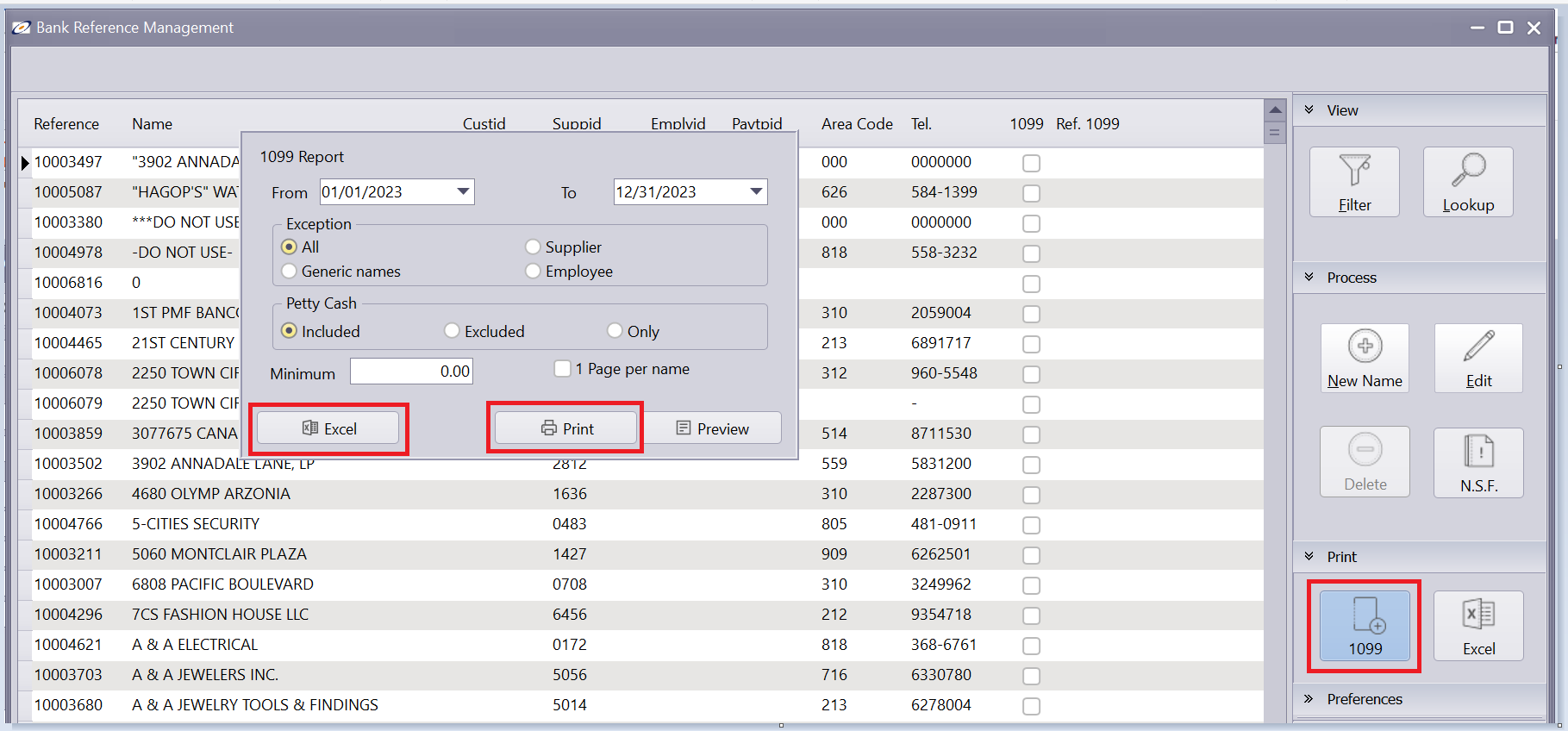Select row 6808 PACIFIC BOULEVARD
This screenshot has height=731, width=1568.
click(640, 584)
